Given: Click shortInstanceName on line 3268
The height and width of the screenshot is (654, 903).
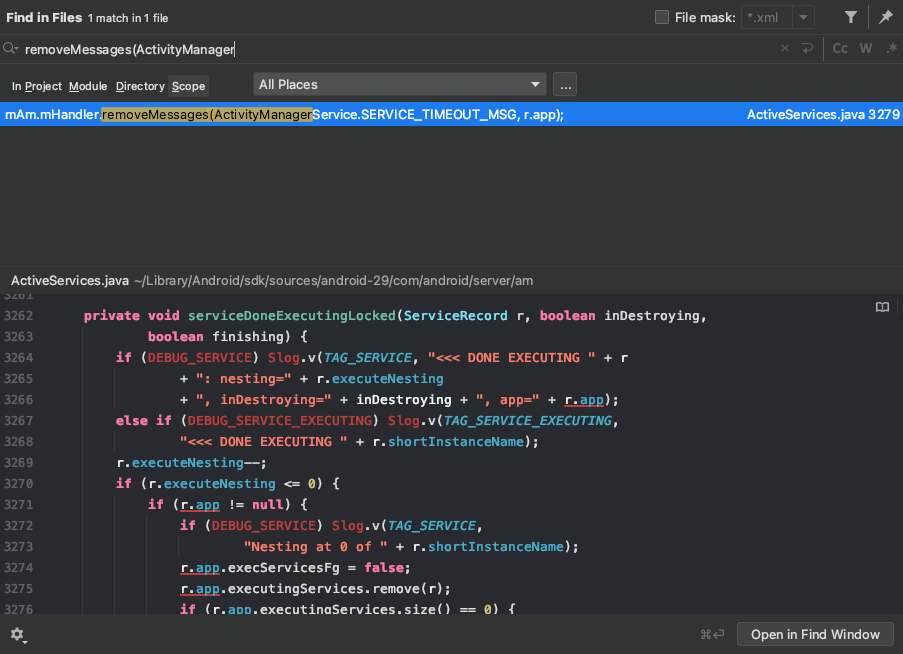Looking at the screenshot, I should point(456,442).
